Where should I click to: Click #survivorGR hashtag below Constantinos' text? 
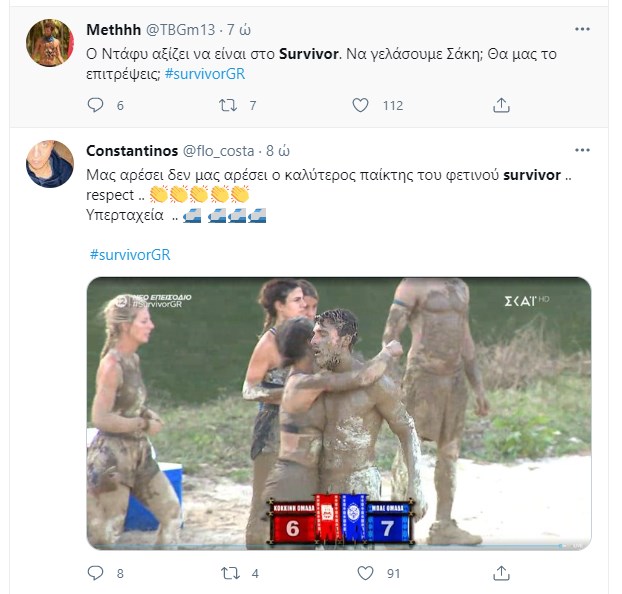coord(130,254)
